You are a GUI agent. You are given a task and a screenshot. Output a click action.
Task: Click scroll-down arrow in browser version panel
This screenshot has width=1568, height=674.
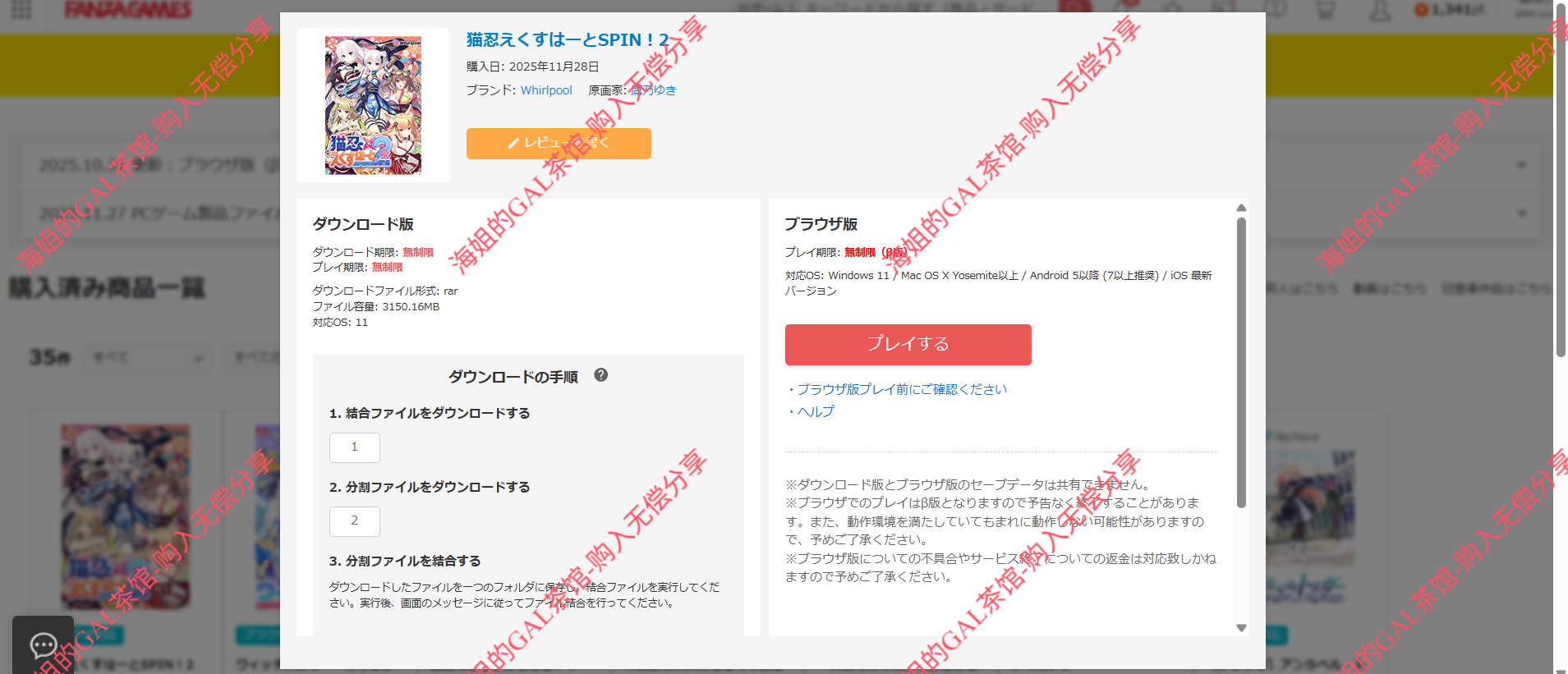[x=1241, y=628]
